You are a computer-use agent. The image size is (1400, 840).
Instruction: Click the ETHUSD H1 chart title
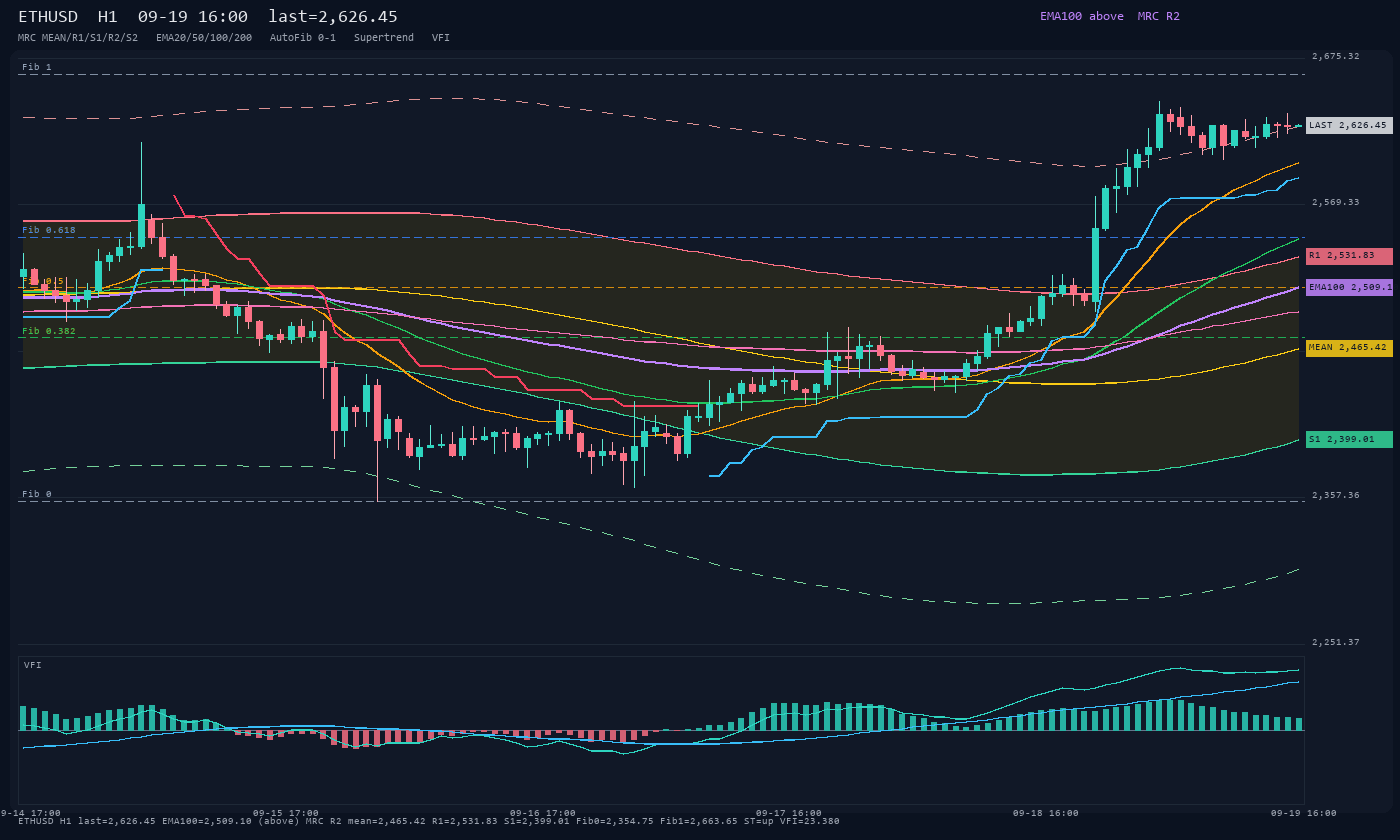(68, 17)
